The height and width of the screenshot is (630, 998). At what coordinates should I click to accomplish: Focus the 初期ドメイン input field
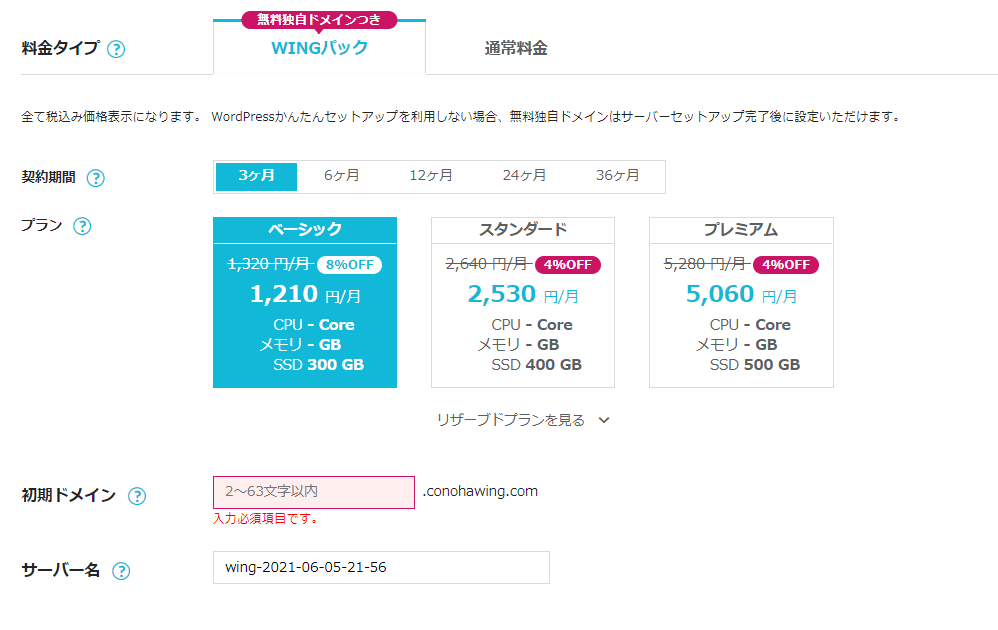pos(314,492)
